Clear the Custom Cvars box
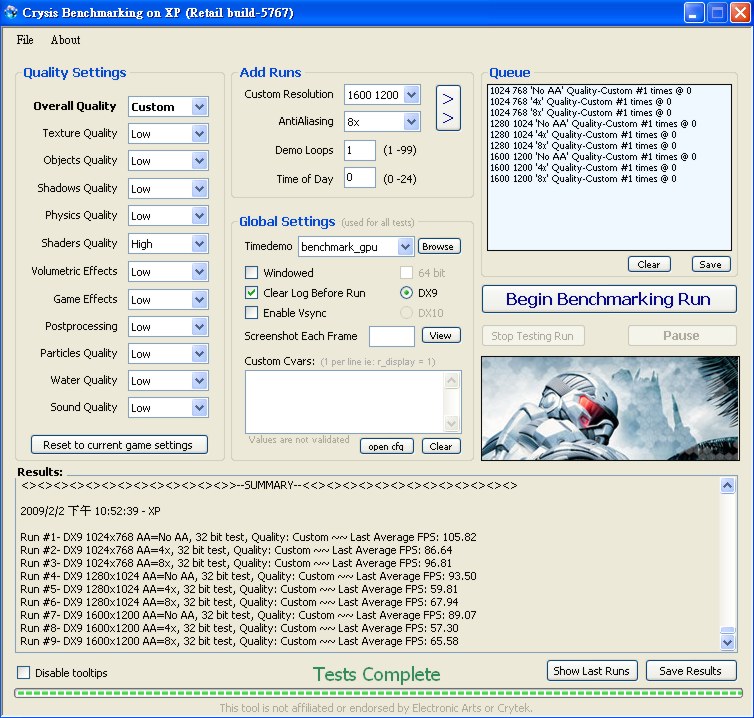Screen dimensions: 754x718 pyautogui.click(x=441, y=446)
